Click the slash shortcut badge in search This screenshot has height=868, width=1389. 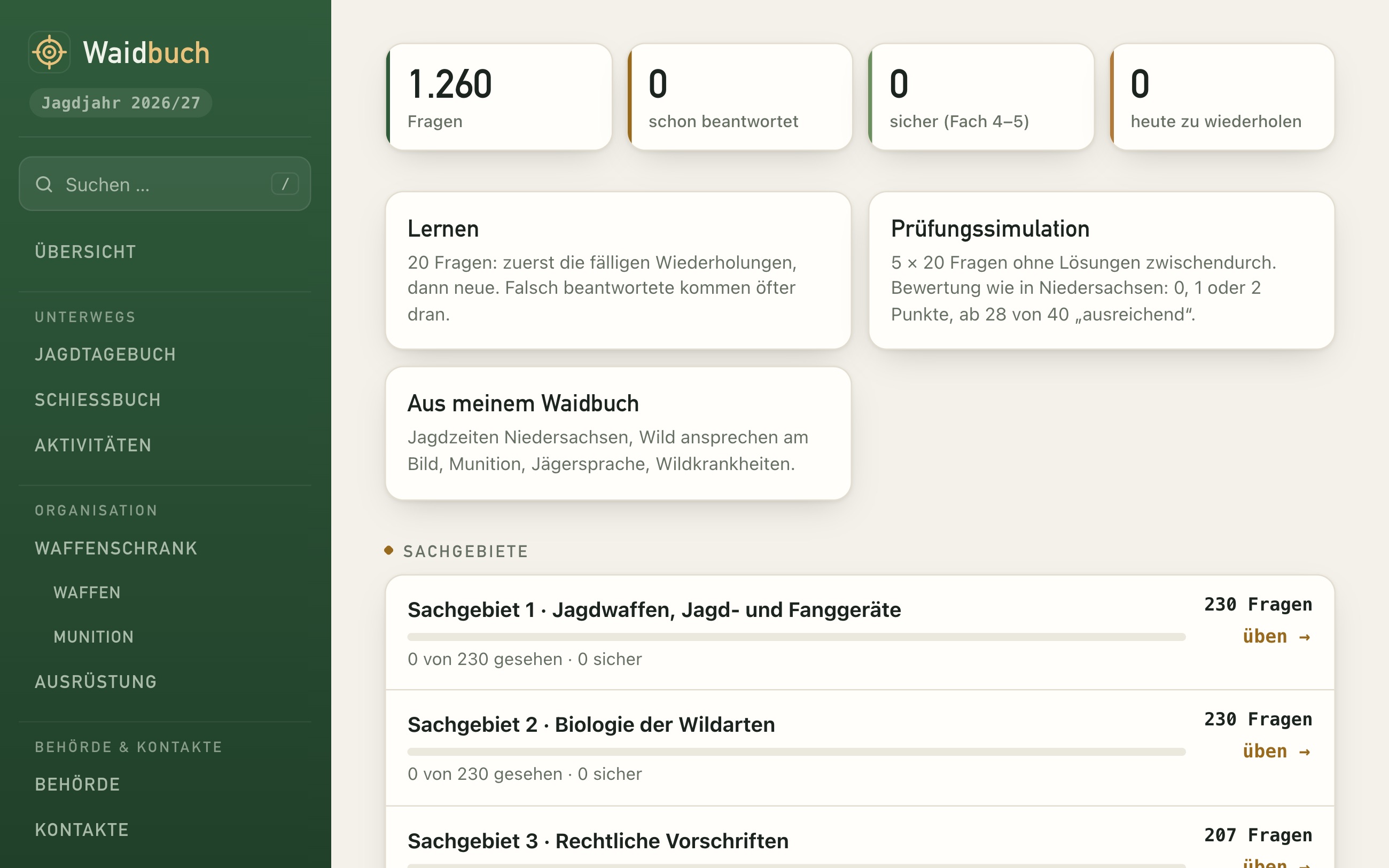[x=285, y=184]
